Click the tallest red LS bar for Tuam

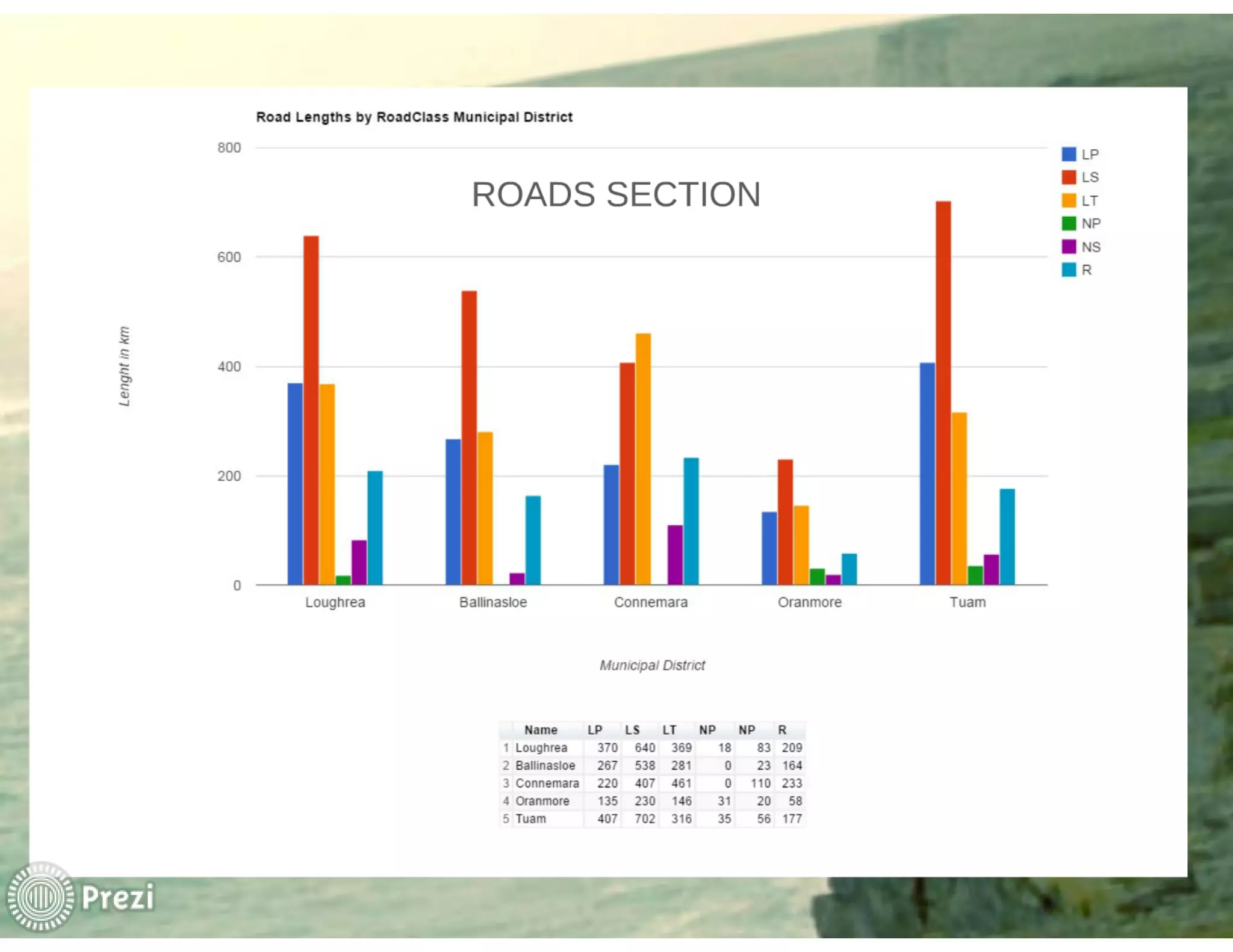(943, 391)
